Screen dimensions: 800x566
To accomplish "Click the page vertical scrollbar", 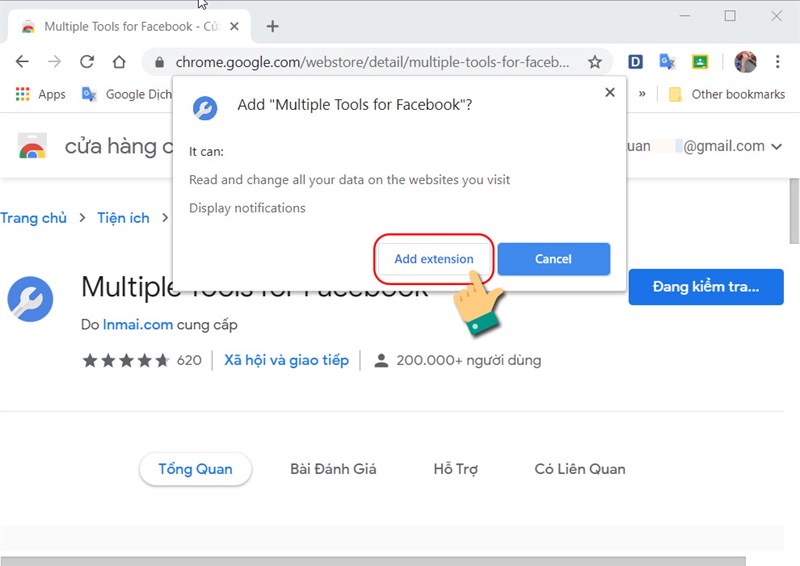I will (794, 212).
